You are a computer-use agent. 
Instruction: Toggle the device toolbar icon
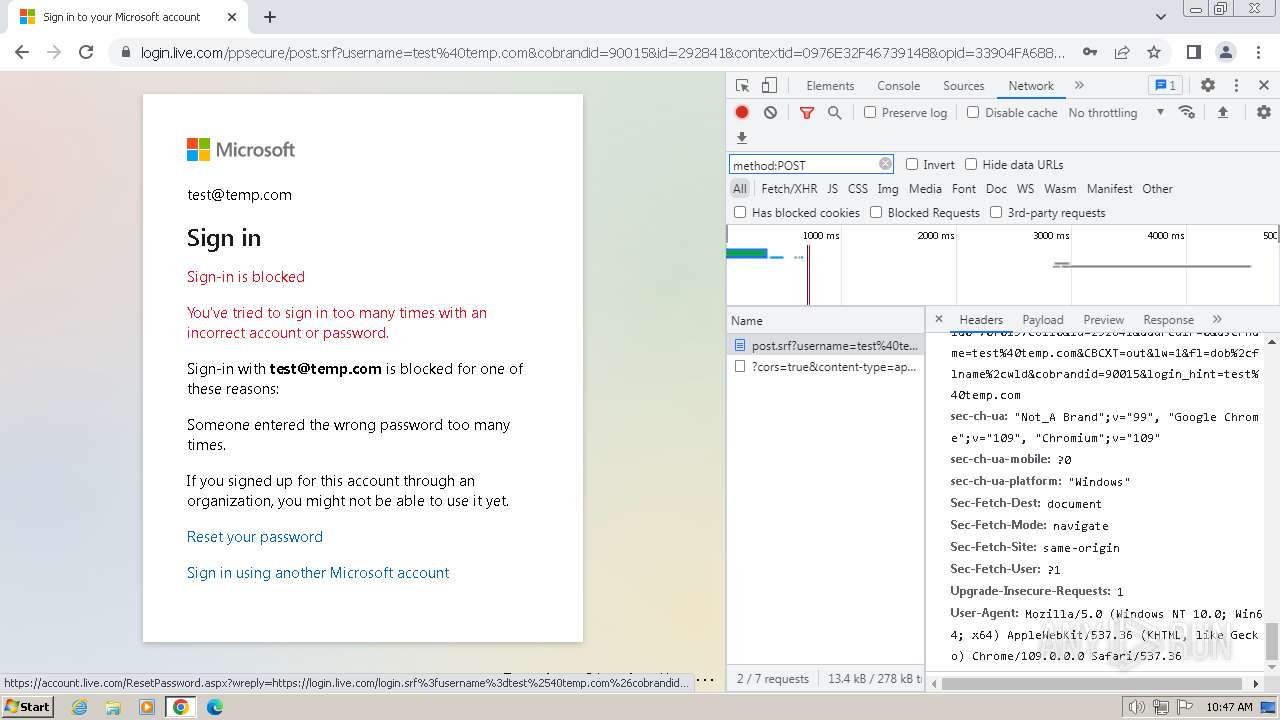769,86
